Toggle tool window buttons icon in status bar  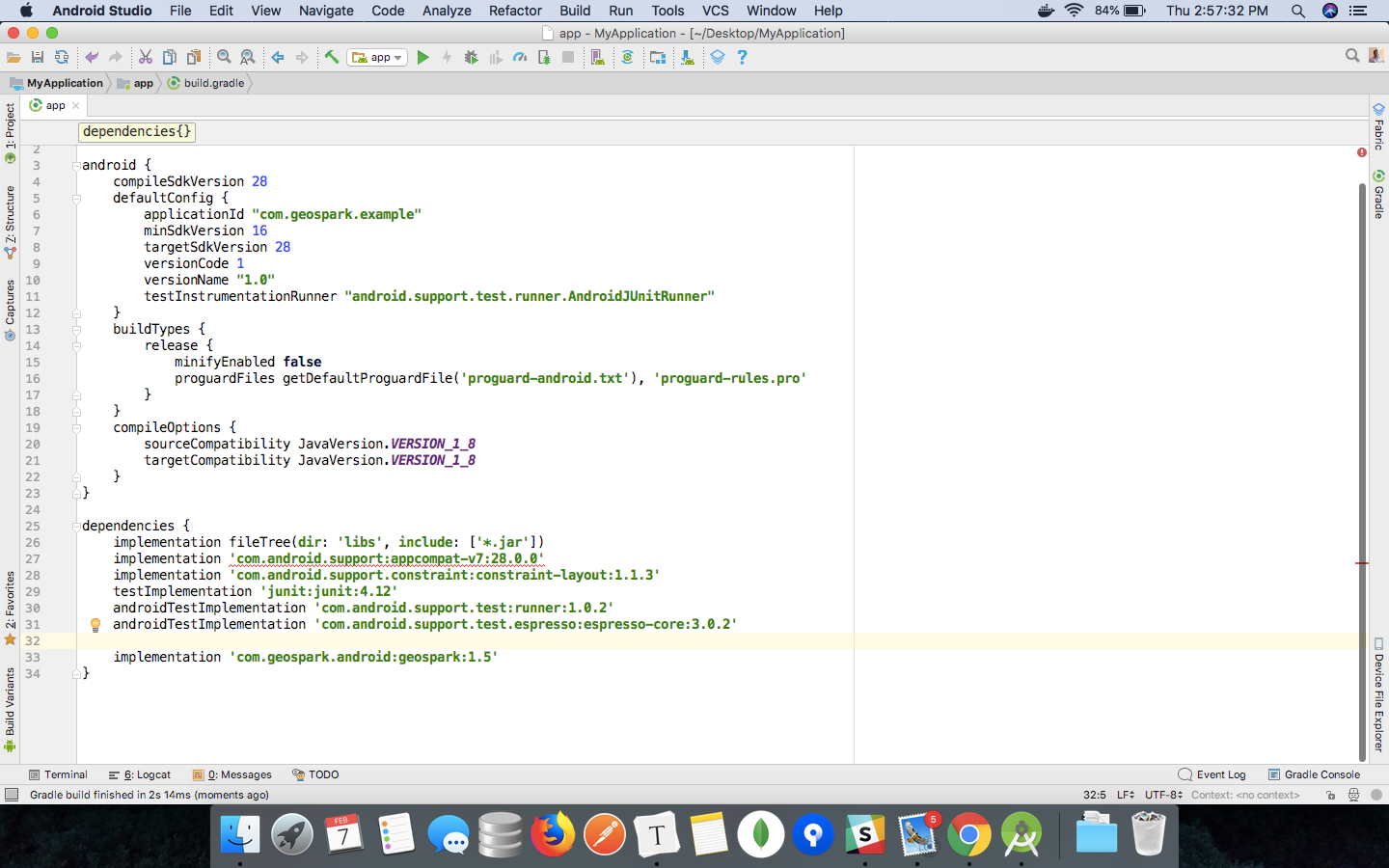[12, 795]
